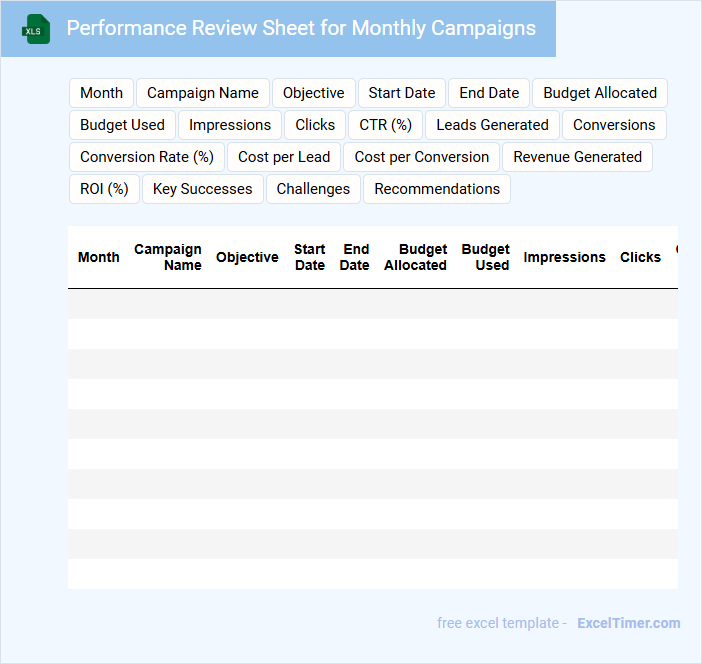Click the CTR (%) tag
Screen dimensions: 702x664
[386, 125]
